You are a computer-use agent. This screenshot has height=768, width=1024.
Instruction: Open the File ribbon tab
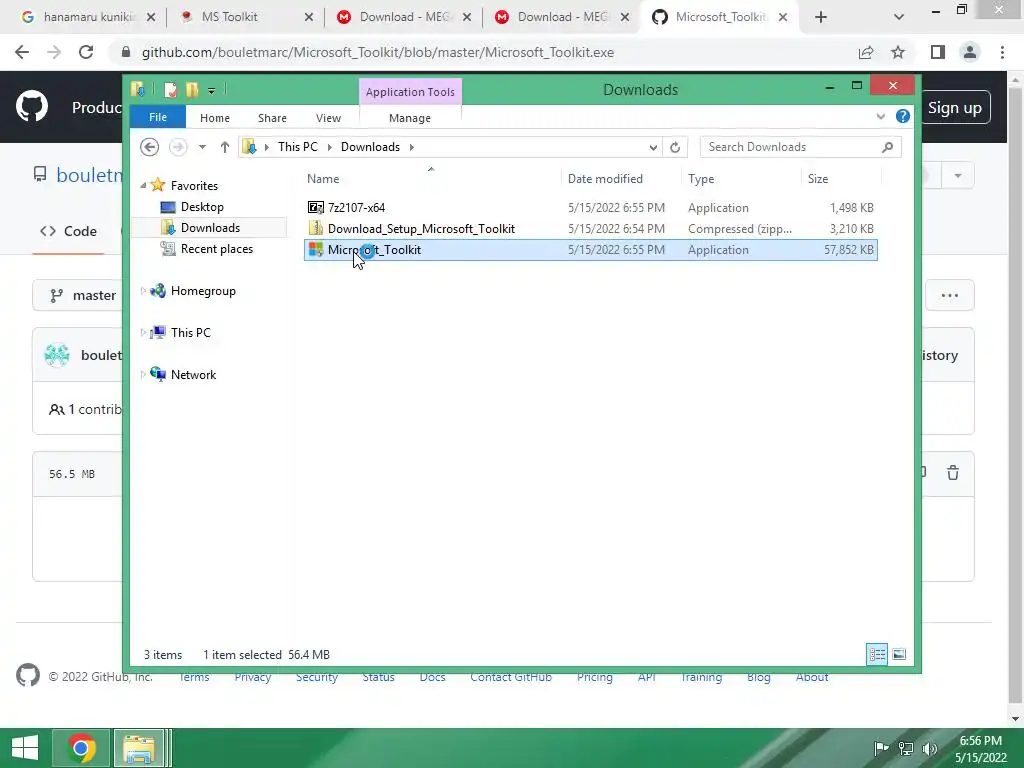click(157, 117)
